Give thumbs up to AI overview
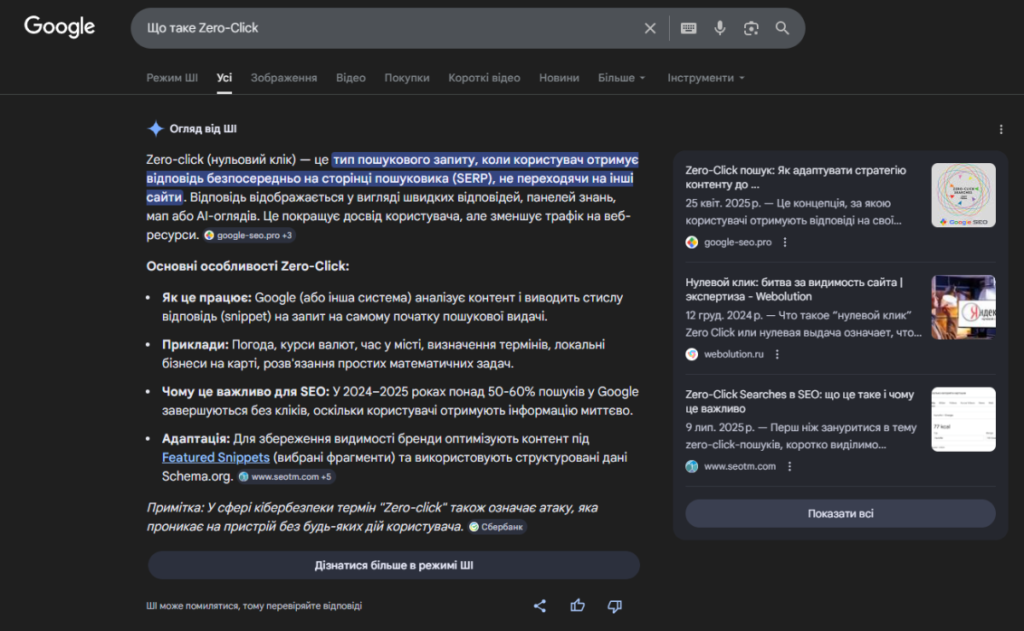The height and width of the screenshot is (631, 1024). 577,605
